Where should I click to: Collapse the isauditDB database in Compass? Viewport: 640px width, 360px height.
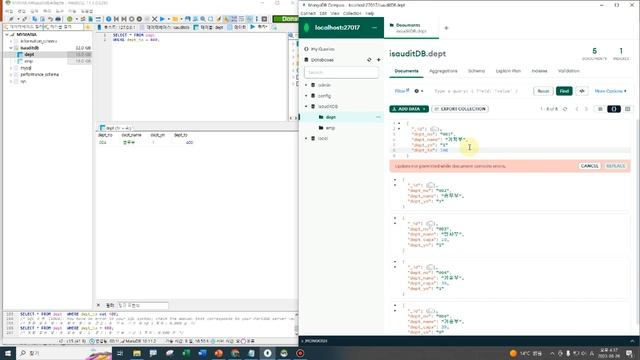point(306,106)
